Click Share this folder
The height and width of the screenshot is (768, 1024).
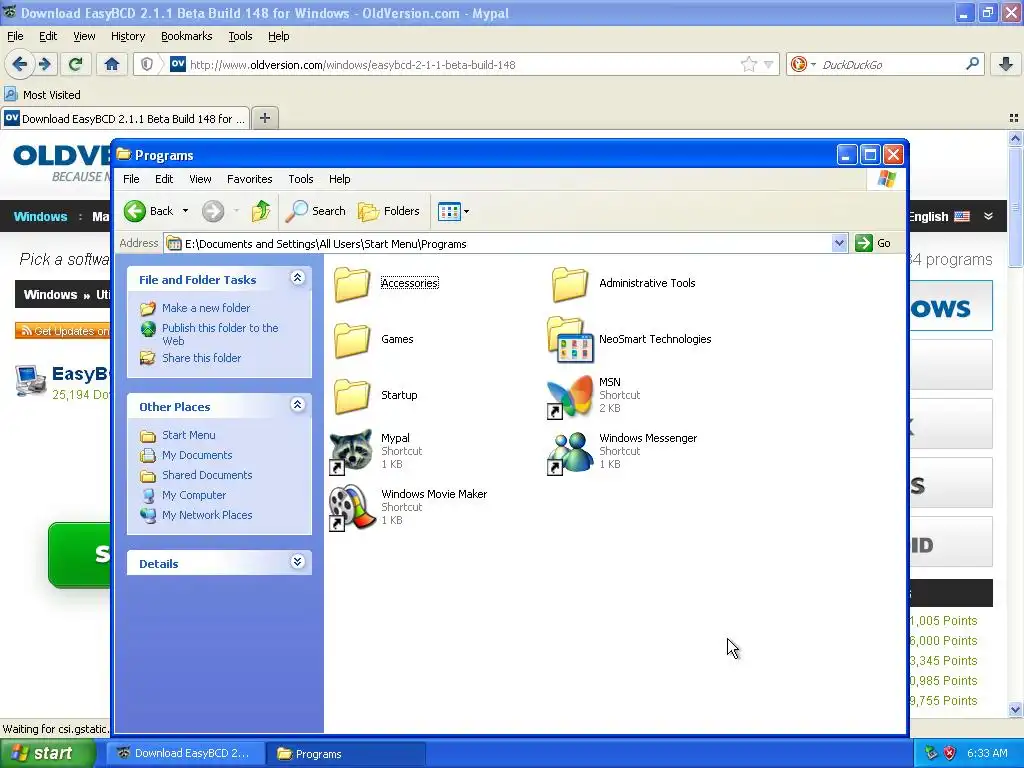pos(201,358)
